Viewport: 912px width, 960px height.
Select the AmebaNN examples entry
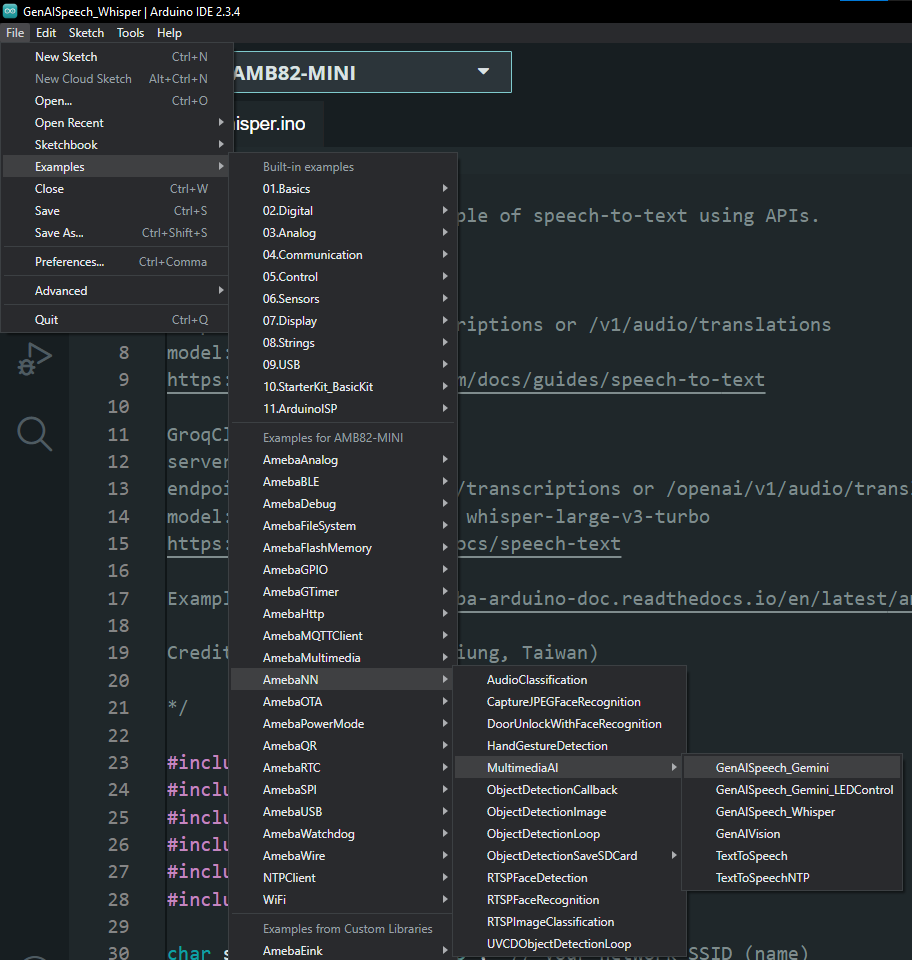tap(343, 680)
